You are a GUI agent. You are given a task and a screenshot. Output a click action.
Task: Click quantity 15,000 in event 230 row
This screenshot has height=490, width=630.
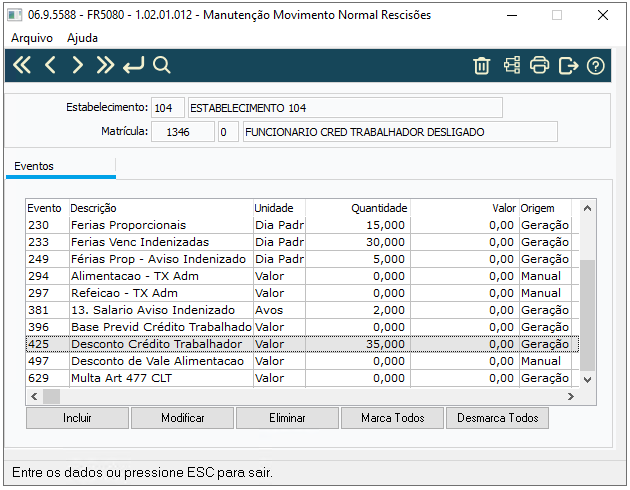[x=385, y=225]
